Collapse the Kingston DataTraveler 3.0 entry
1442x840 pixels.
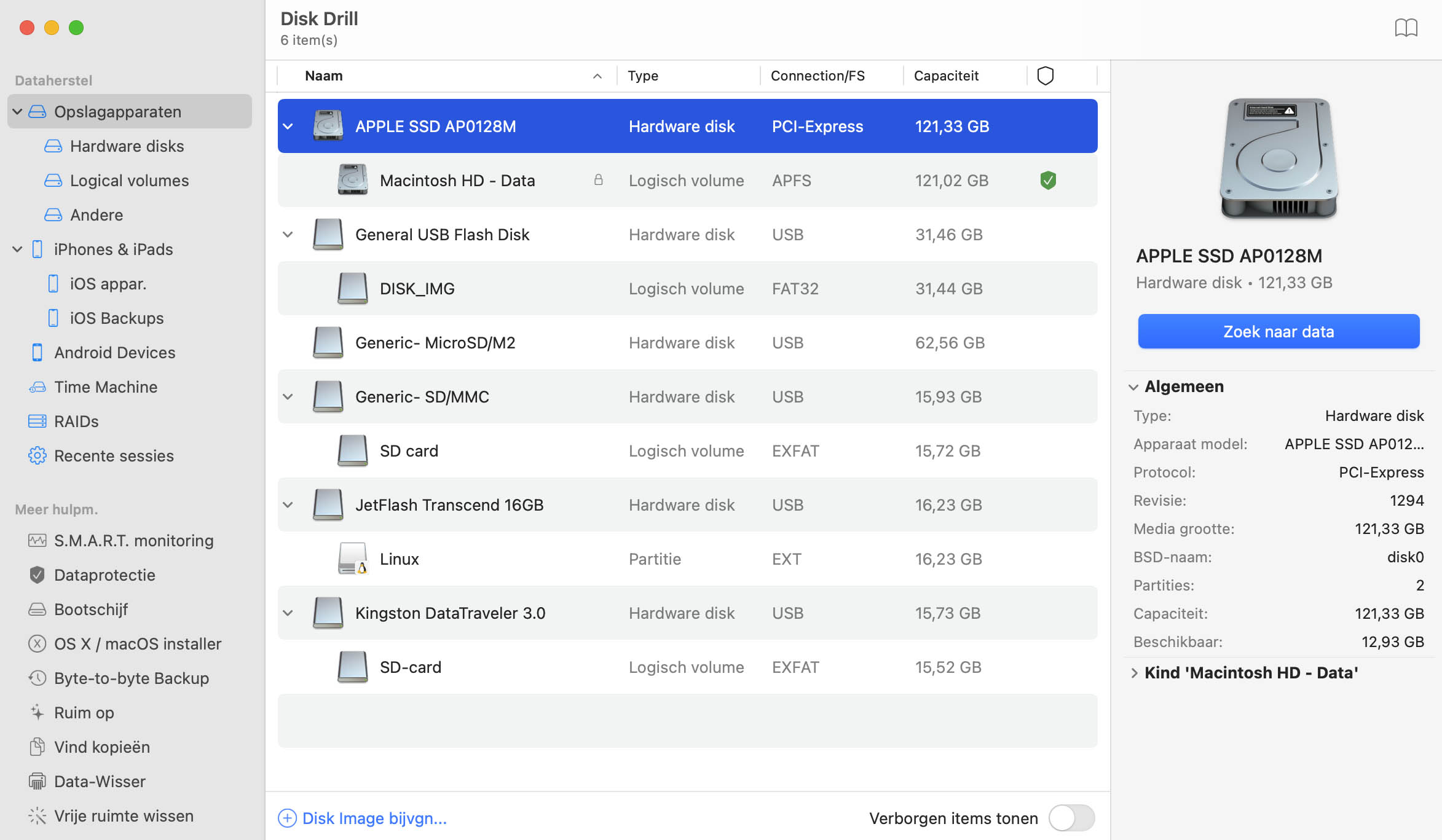(x=287, y=612)
